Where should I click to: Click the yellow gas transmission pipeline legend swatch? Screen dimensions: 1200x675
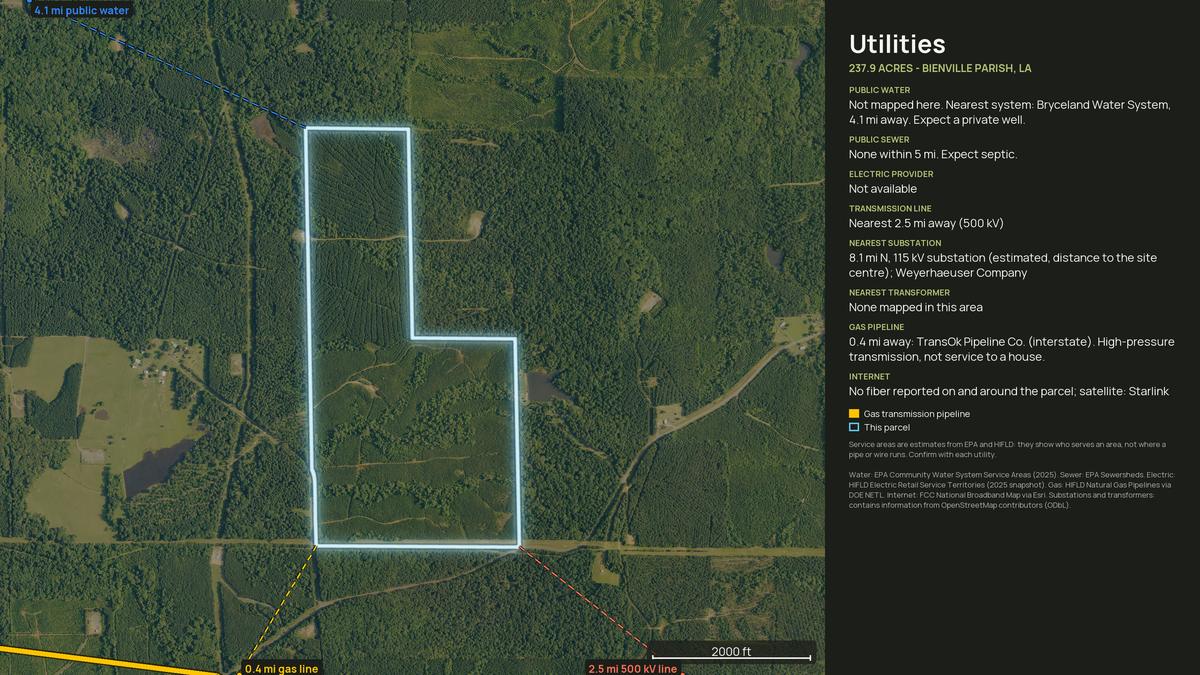pos(854,414)
